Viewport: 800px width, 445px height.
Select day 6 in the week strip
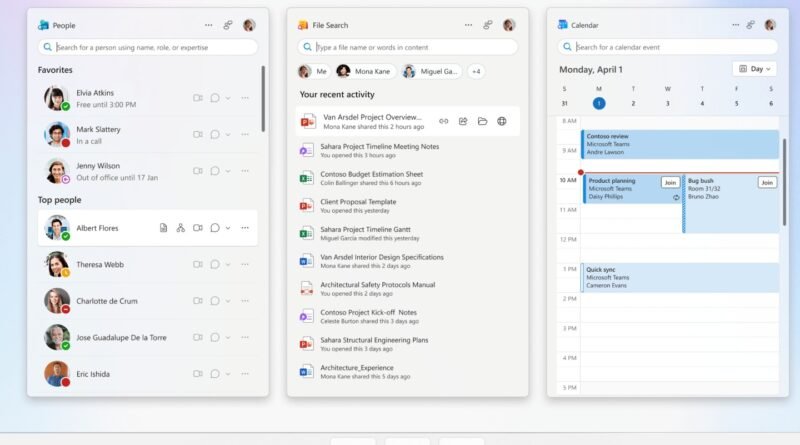[771, 104]
